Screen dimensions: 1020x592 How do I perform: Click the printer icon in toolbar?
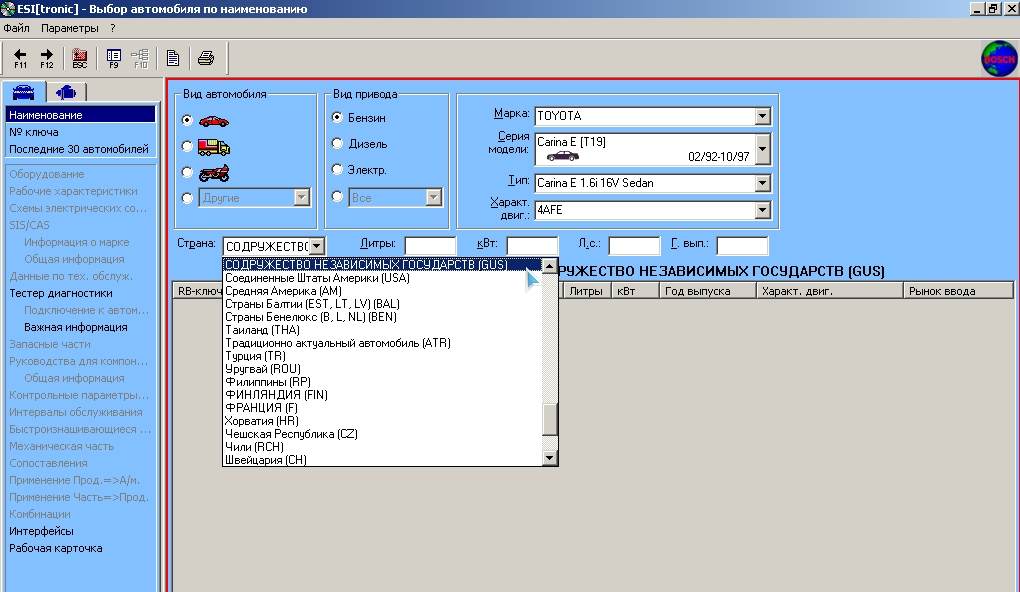pyautogui.click(x=206, y=58)
